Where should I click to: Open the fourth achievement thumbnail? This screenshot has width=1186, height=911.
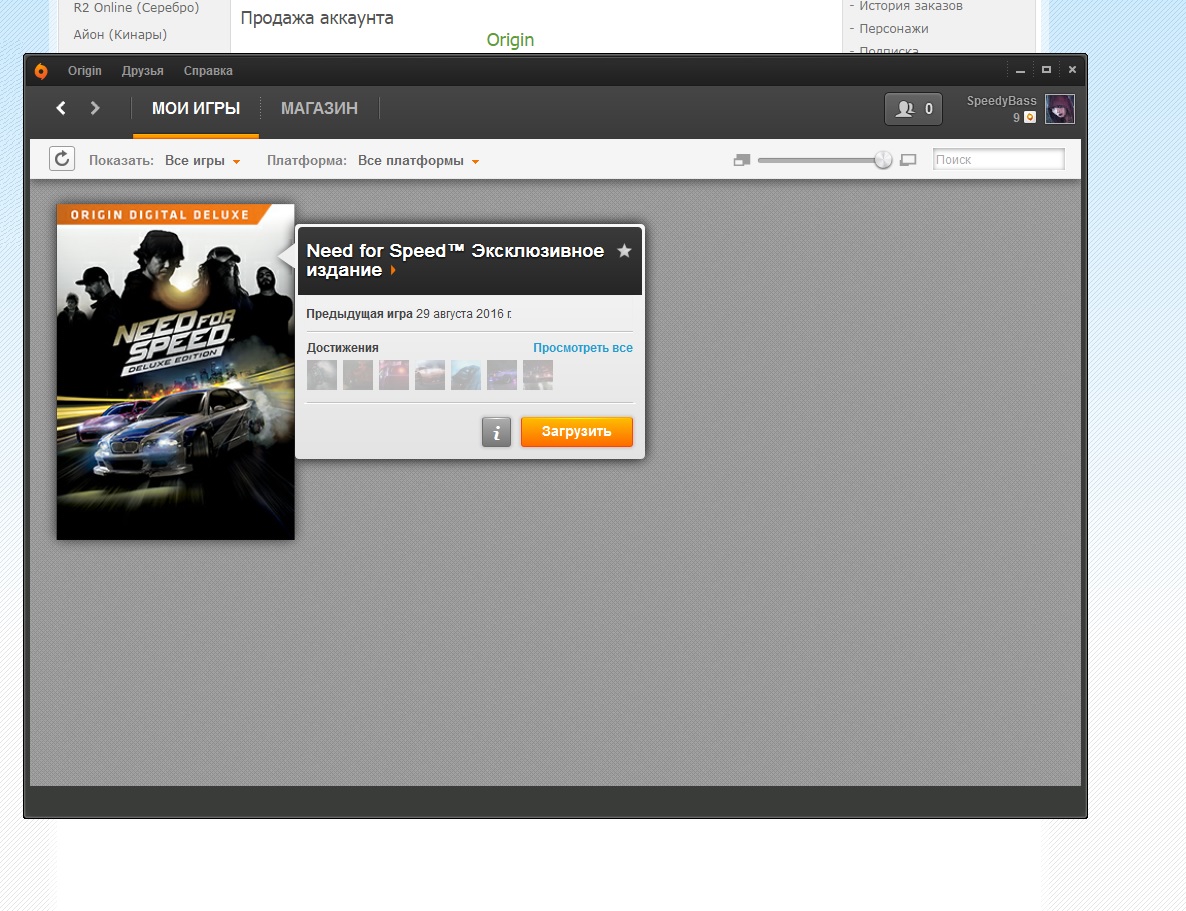430,375
